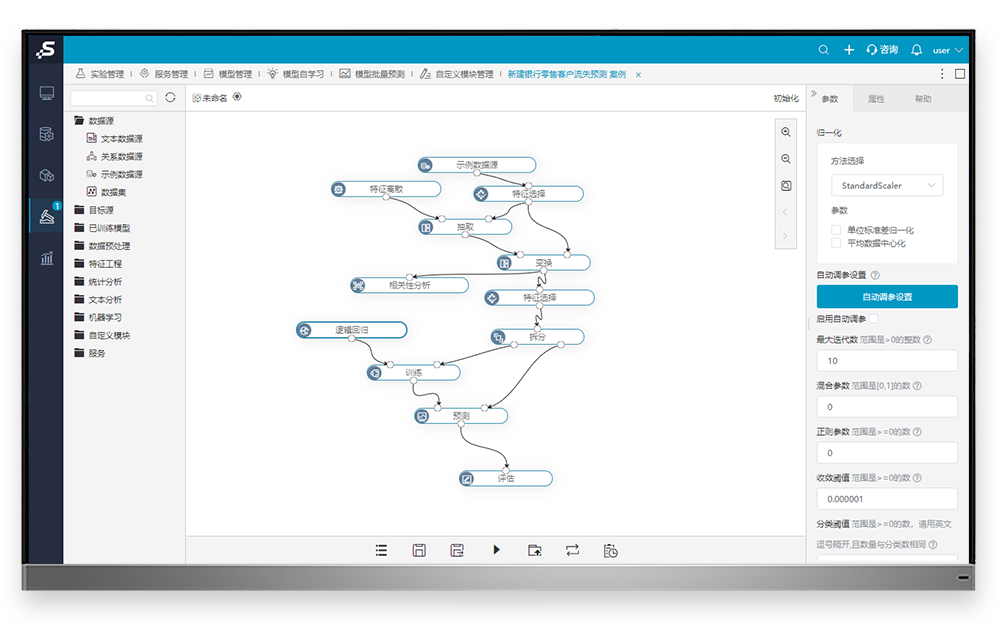Switch to the 属性 tab
1000x640 pixels.
[876, 99]
